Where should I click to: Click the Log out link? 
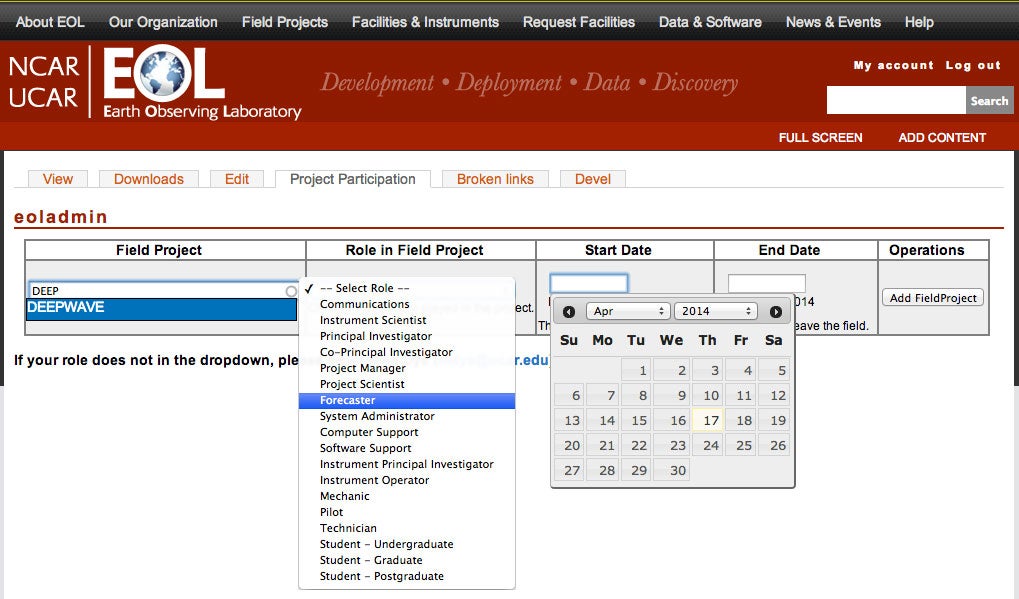click(973, 65)
